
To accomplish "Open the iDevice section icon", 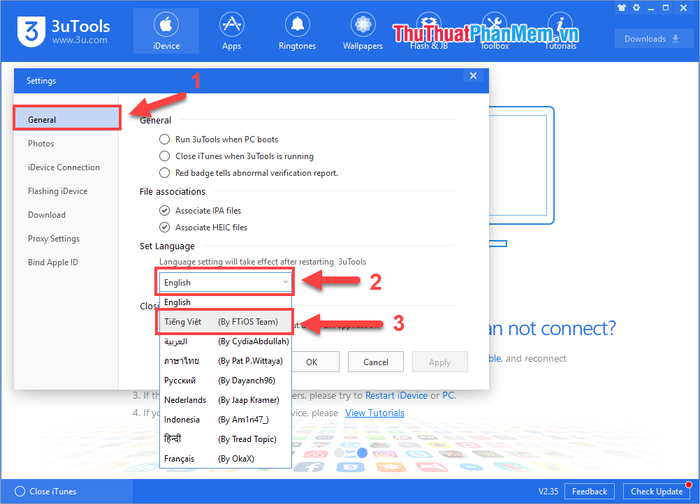I will (166, 31).
